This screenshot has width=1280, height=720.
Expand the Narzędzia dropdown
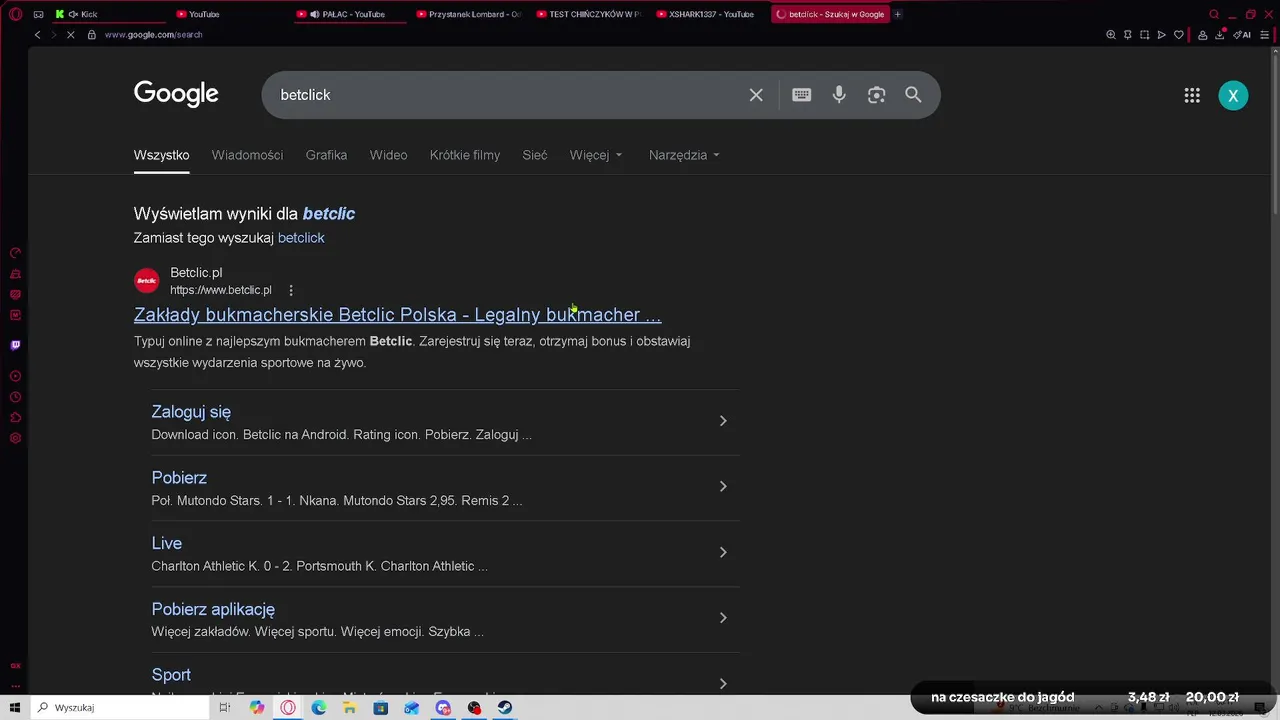click(684, 155)
